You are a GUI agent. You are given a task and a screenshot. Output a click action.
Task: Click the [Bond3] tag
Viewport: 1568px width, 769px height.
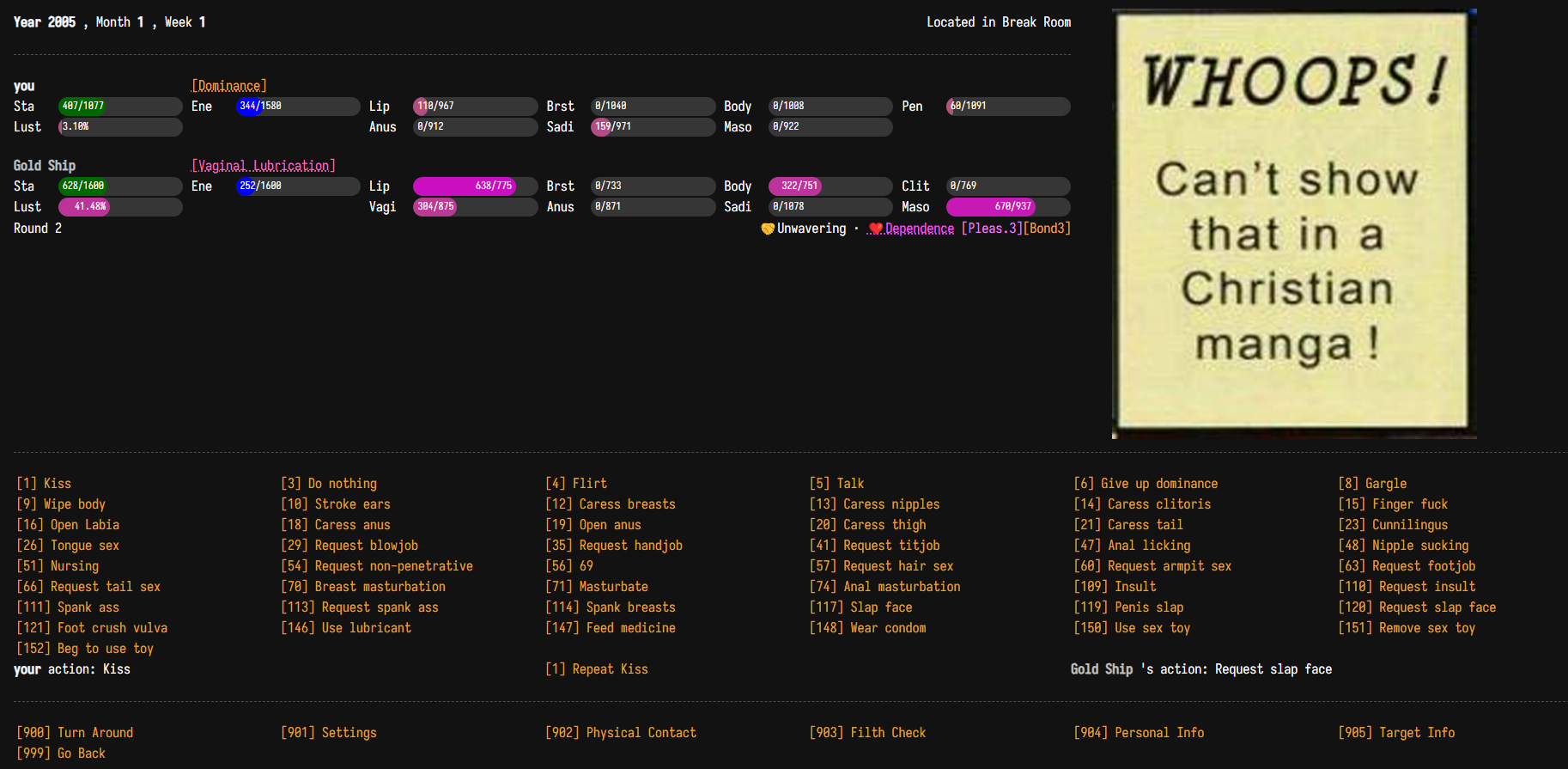click(x=1047, y=229)
